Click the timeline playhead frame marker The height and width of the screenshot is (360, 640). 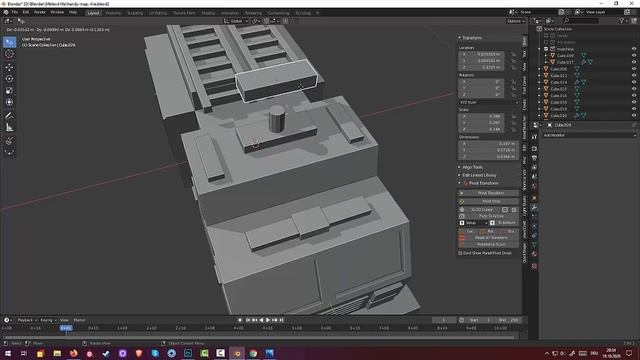coord(66,328)
